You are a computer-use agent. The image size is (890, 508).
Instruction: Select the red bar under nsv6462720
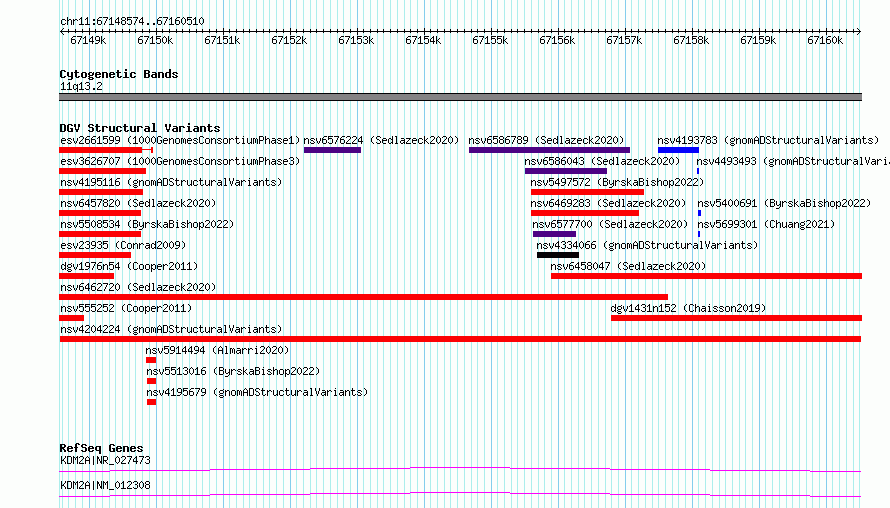click(363, 297)
